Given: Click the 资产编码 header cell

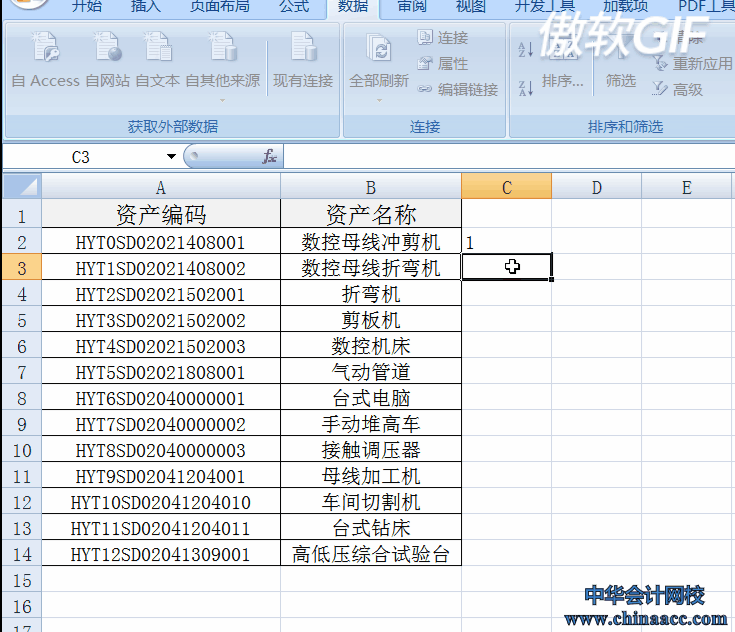Looking at the screenshot, I should click(x=161, y=215).
